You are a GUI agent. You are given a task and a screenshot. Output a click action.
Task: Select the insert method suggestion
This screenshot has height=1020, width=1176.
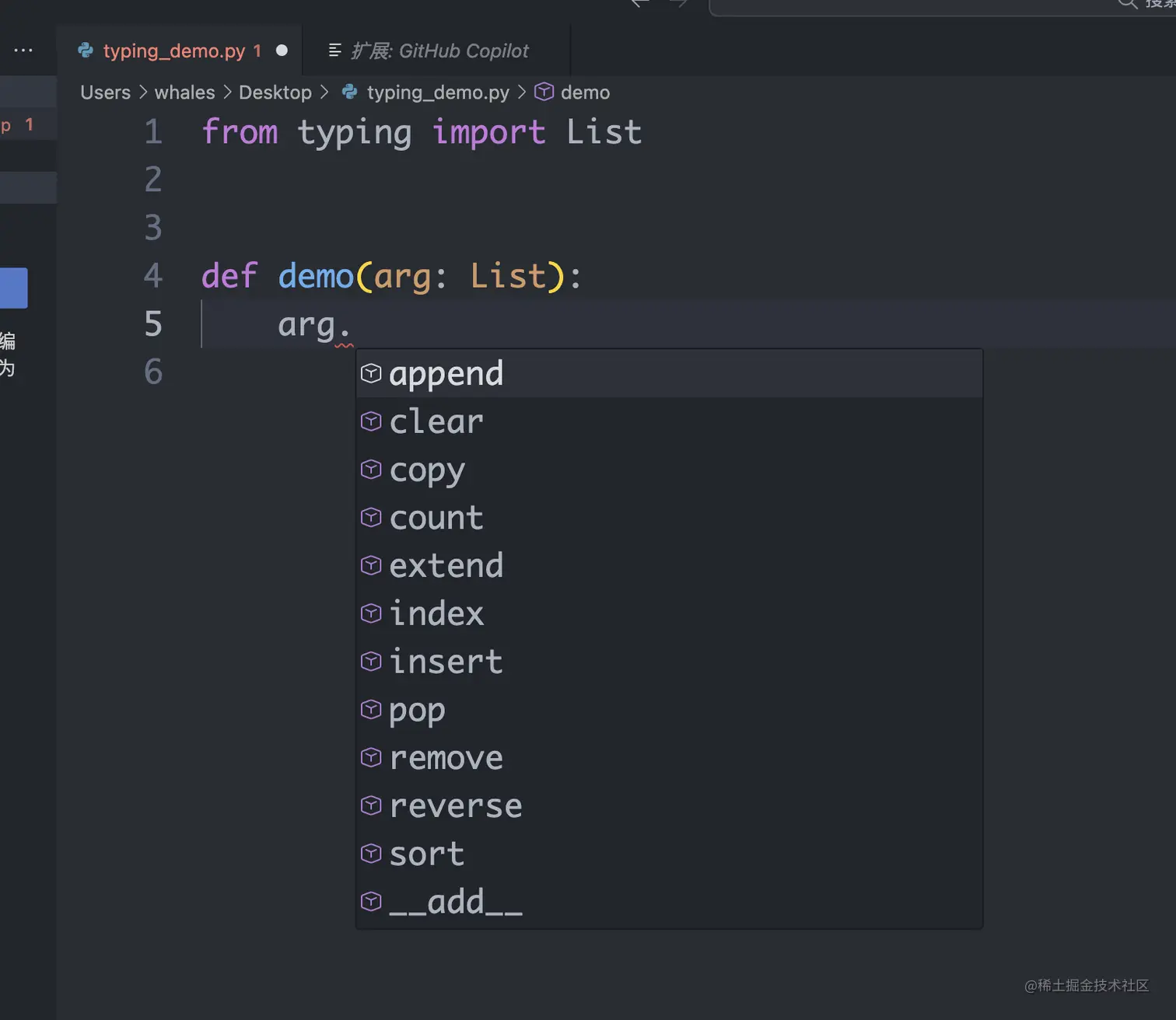tap(669, 662)
